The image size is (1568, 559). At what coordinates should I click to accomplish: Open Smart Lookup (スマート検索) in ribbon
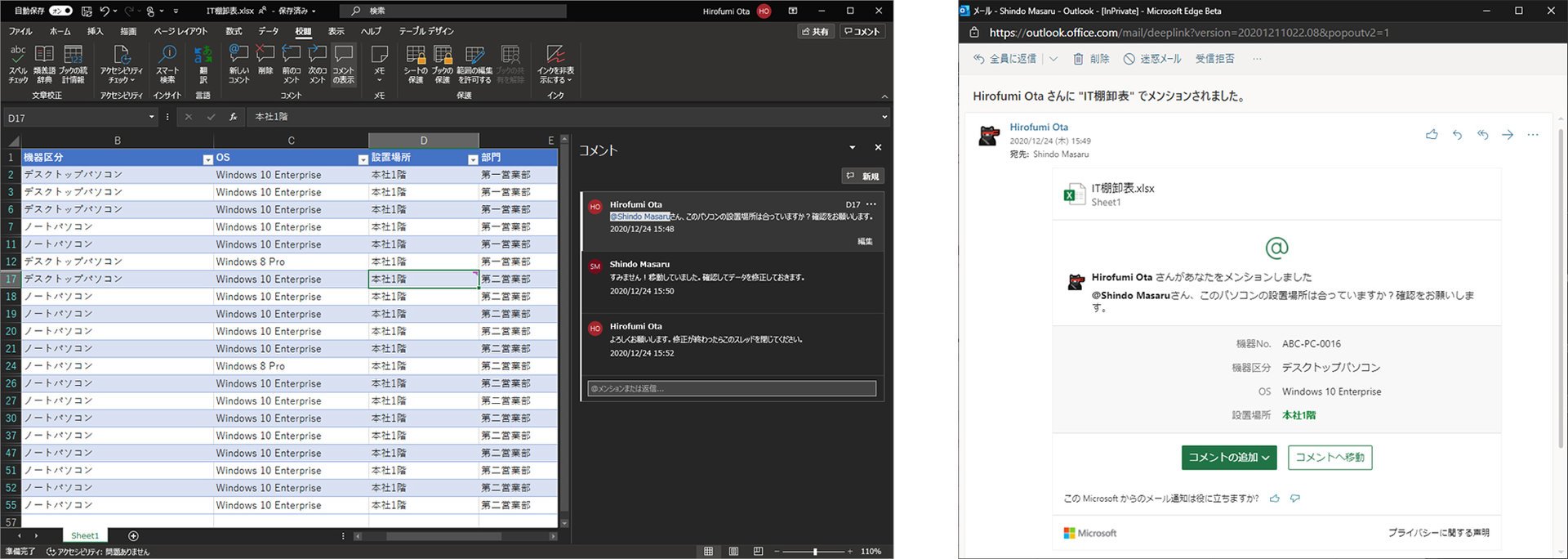[x=167, y=65]
